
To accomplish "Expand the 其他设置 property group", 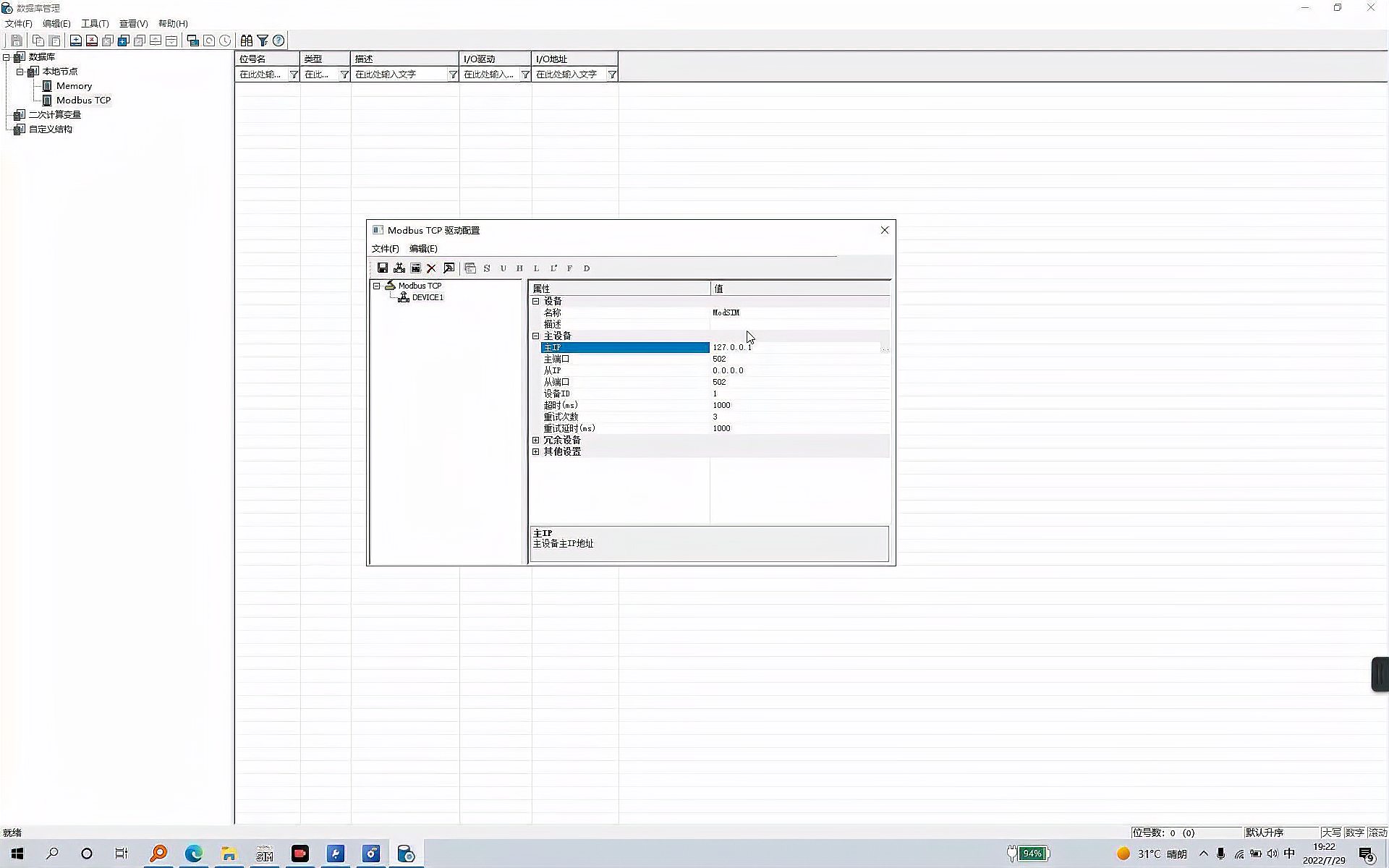I will (536, 451).
